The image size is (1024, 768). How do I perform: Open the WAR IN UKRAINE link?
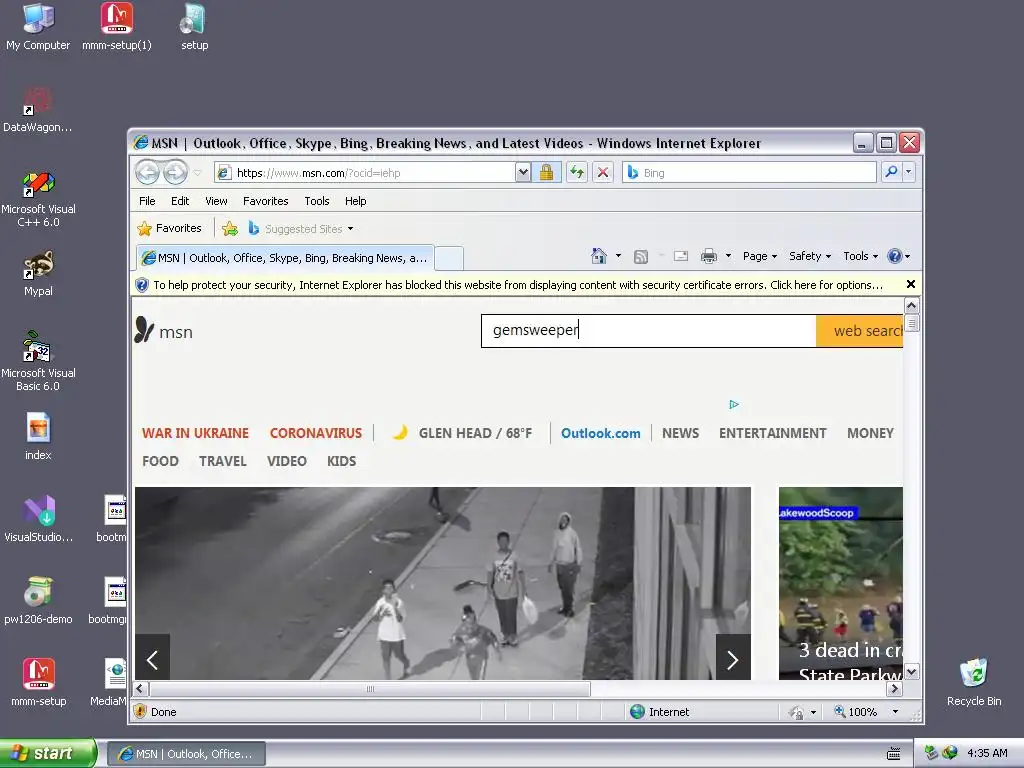195,433
